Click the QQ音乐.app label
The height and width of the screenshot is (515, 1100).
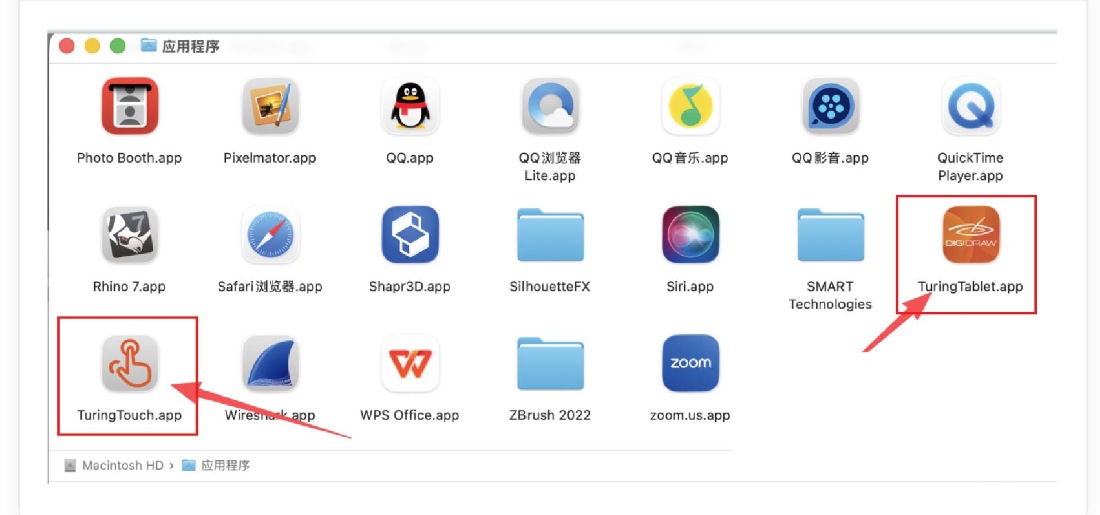(690, 158)
